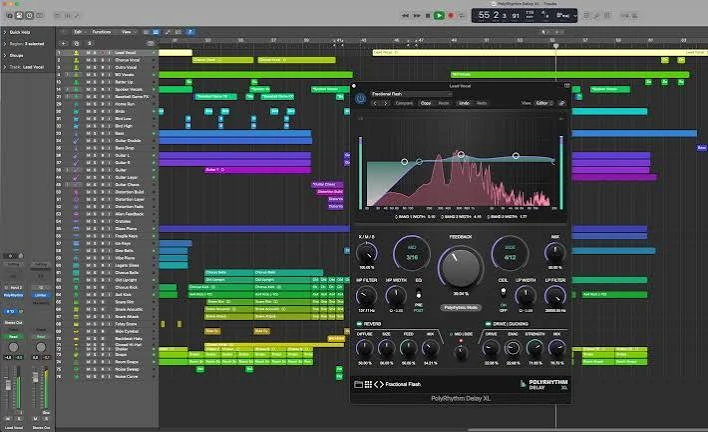Expand the Groups section

coord(5,56)
